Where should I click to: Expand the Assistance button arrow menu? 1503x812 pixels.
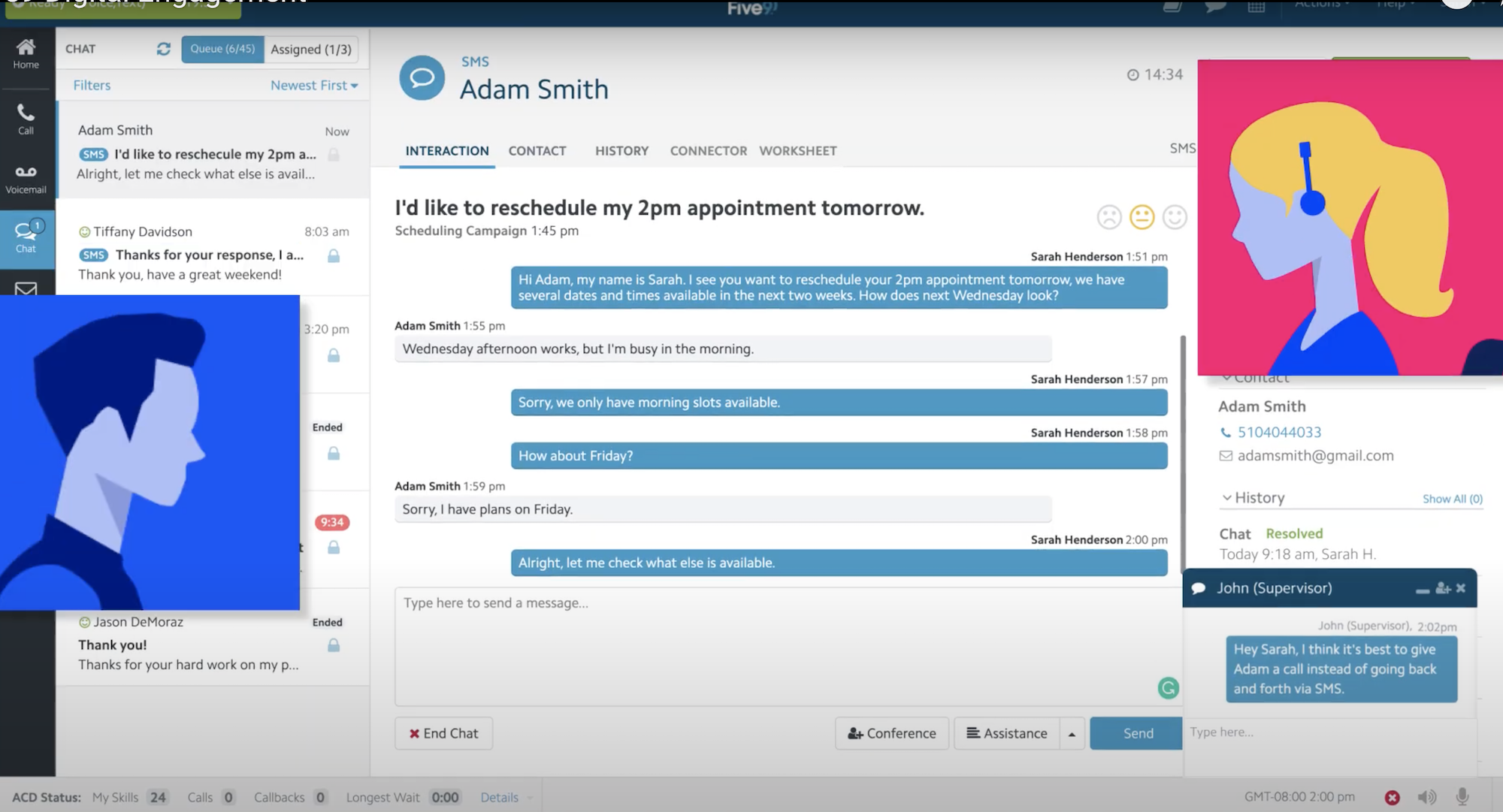pos(1072,734)
